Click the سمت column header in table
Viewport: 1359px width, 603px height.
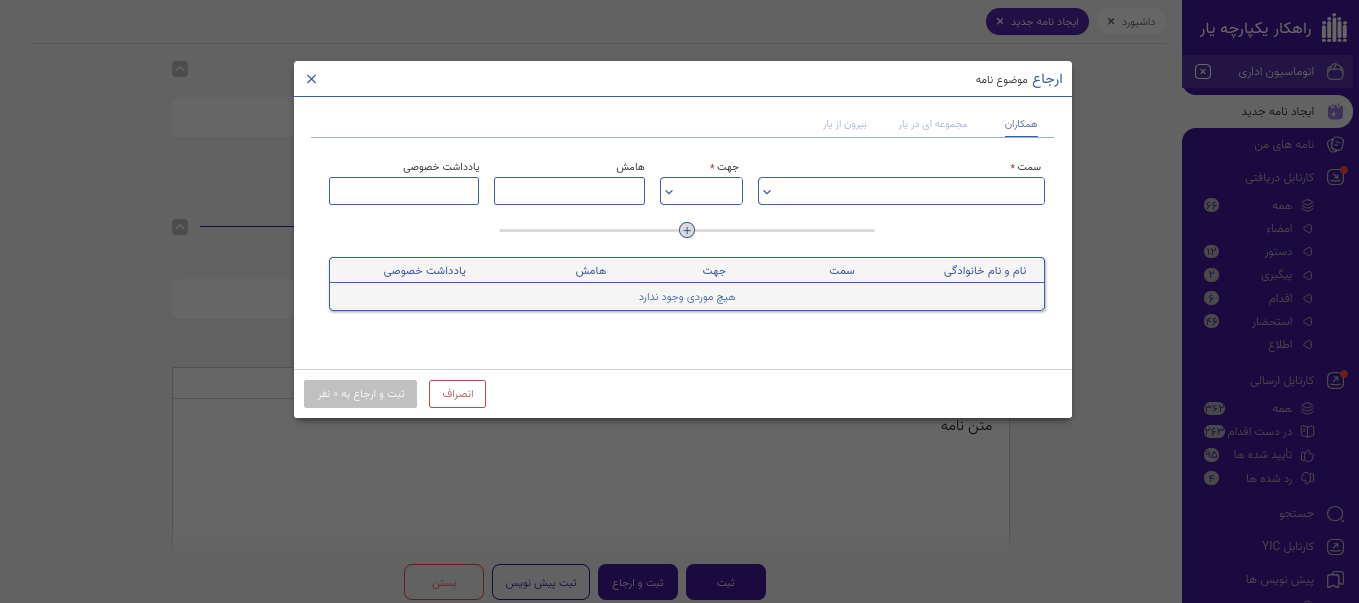click(x=842, y=271)
